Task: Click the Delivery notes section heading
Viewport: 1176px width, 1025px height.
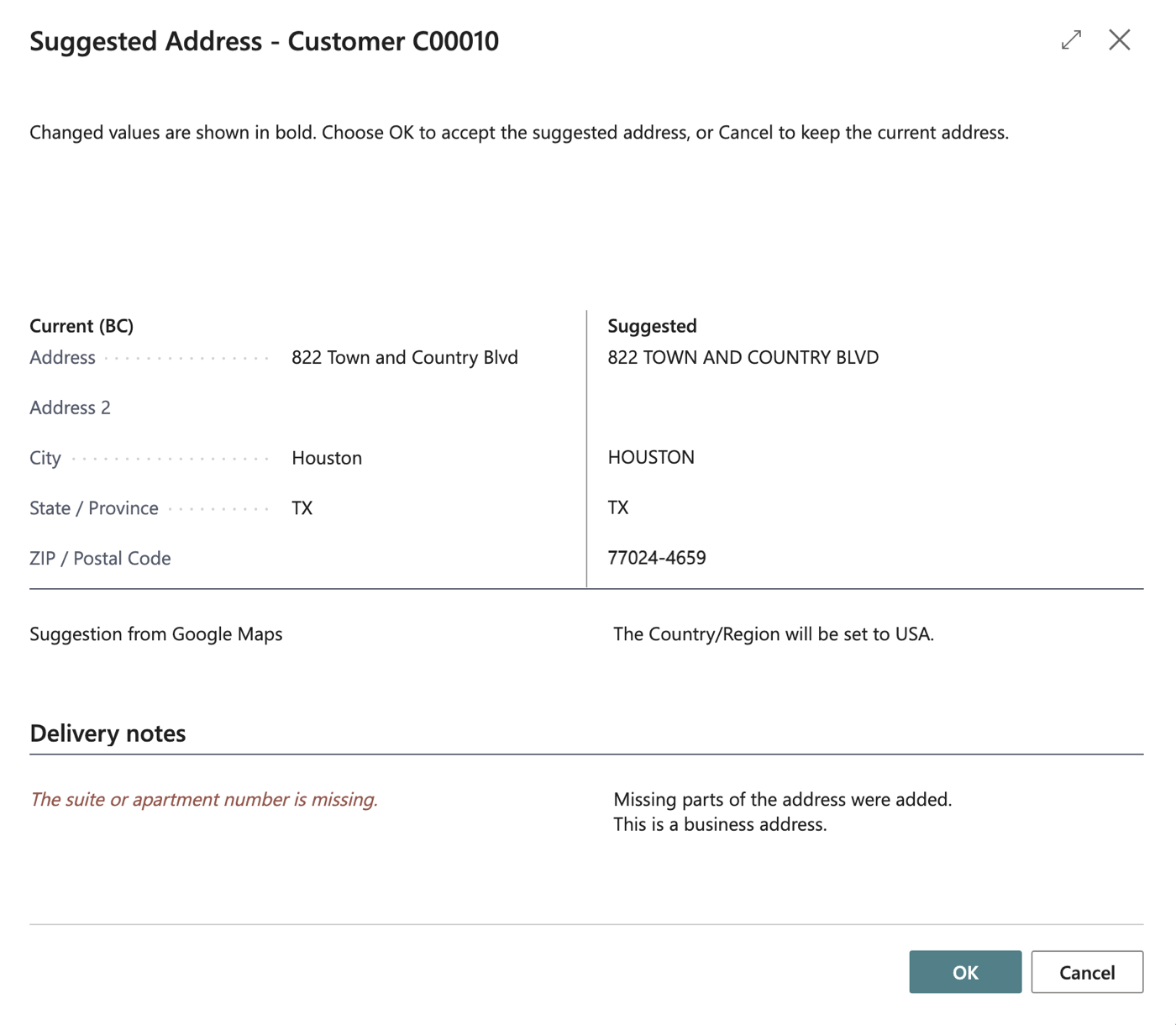Action: pyautogui.click(x=108, y=733)
